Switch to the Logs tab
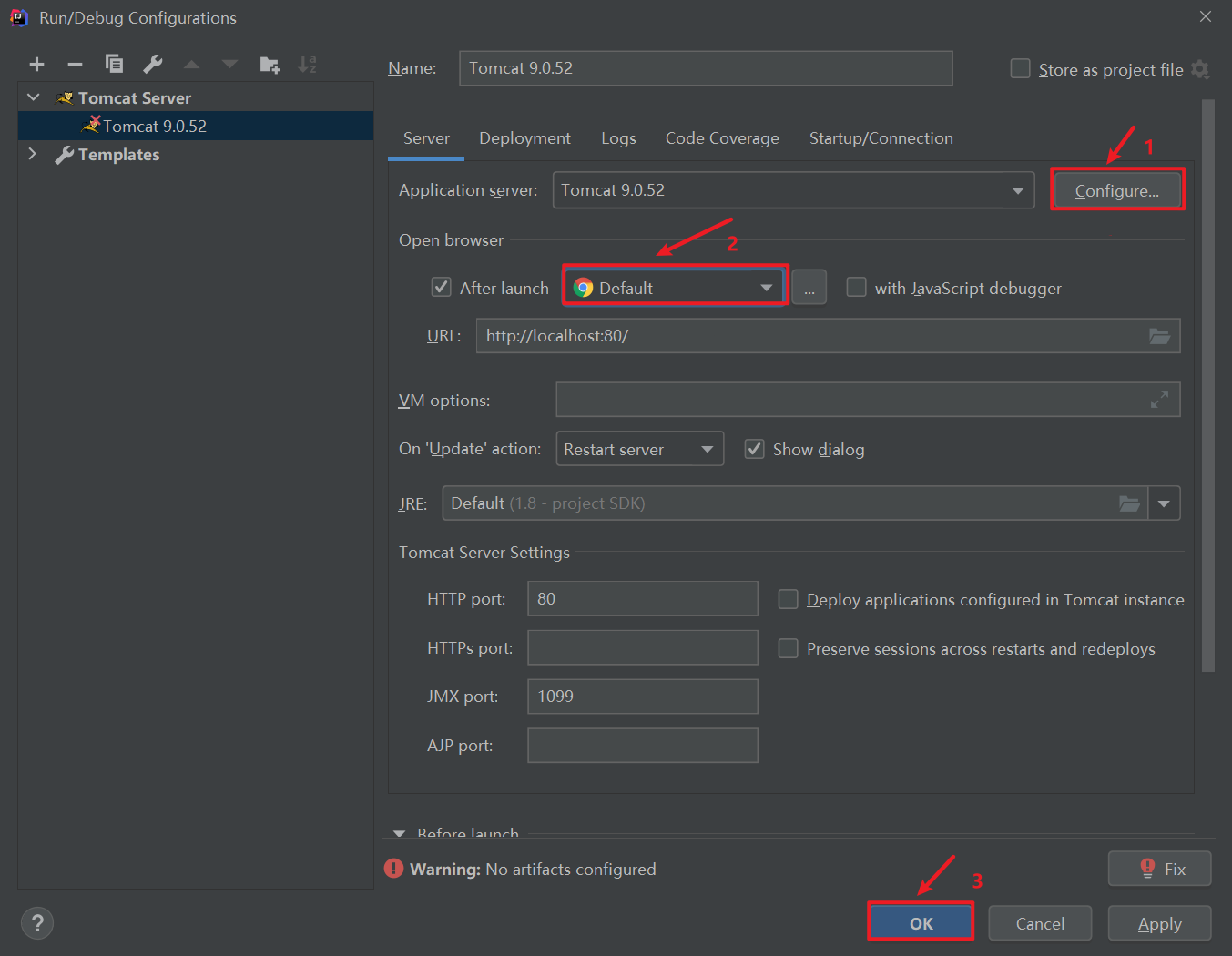Screen dimensions: 1232x956 618,138
